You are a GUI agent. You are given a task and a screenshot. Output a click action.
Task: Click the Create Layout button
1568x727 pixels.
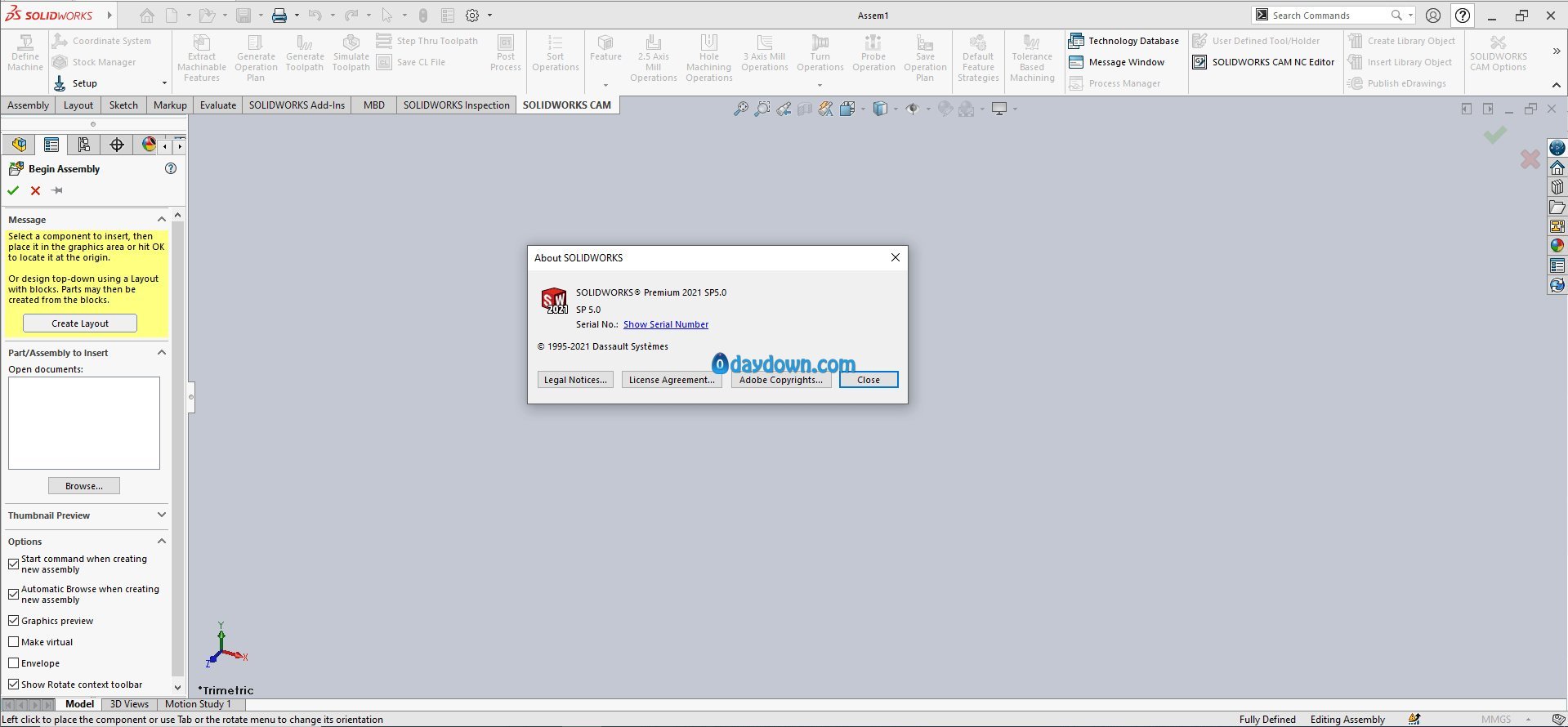tap(80, 323)
